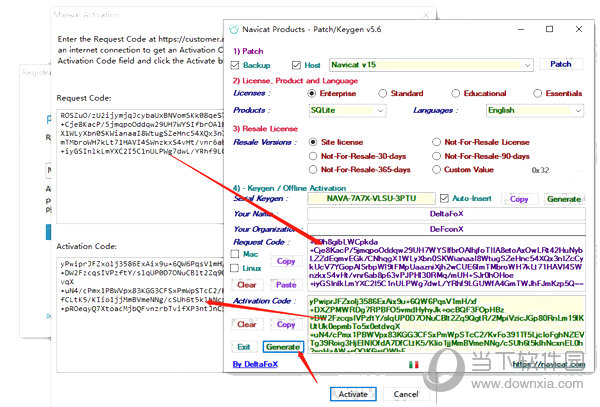Select the Educational license radio button

click(x=455, y=93)
